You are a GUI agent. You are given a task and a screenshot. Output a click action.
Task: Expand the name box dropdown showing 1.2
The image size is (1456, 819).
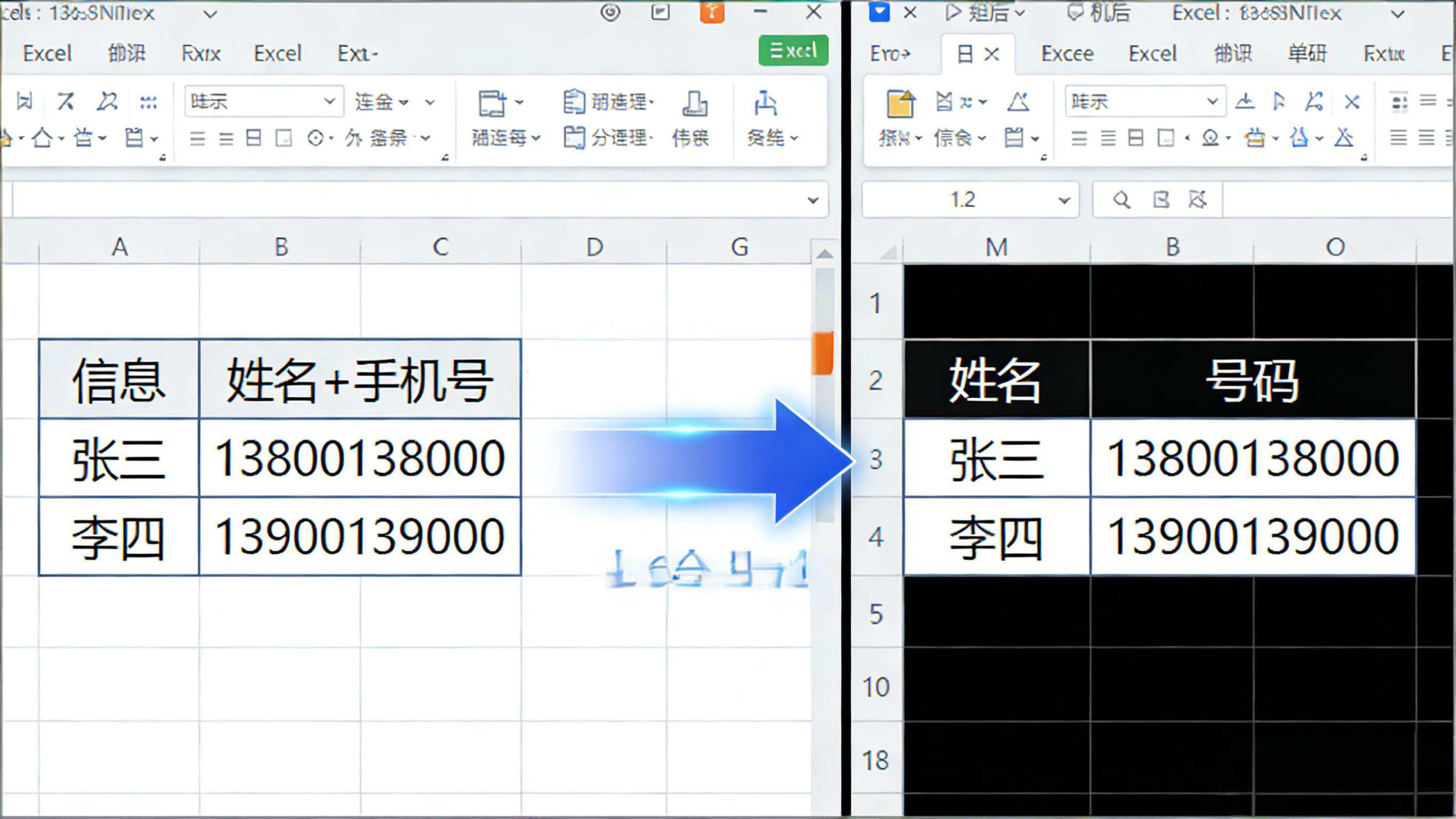(1065, 200)
